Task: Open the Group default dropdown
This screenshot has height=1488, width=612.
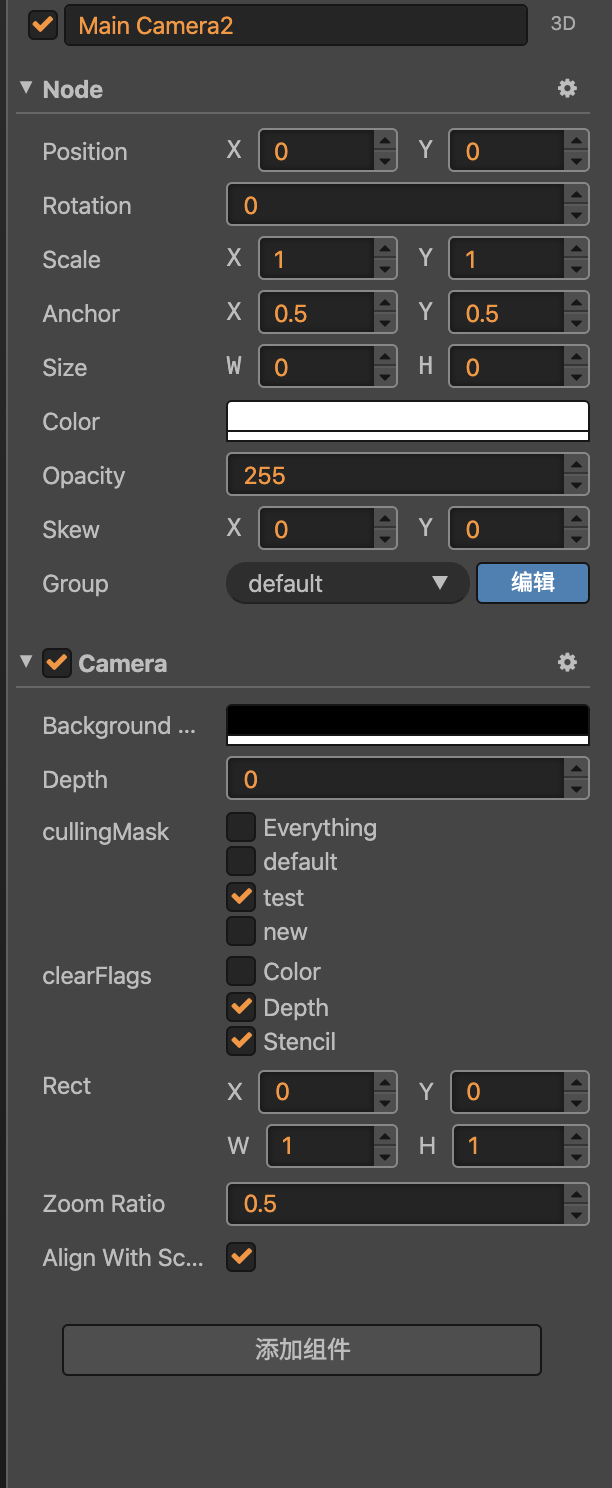Action: click(347, 583)
